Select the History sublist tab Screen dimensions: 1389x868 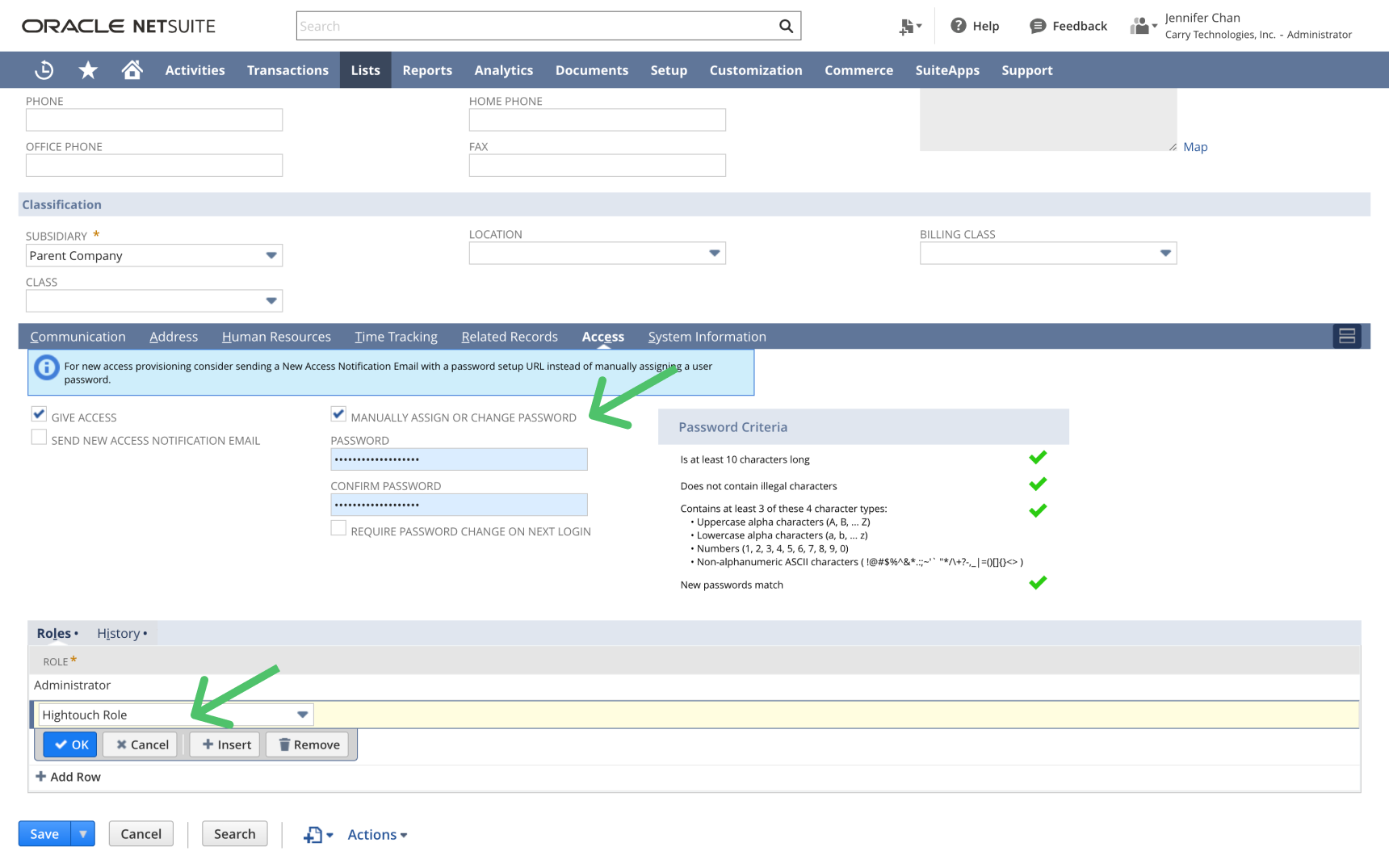pos(122,633)
